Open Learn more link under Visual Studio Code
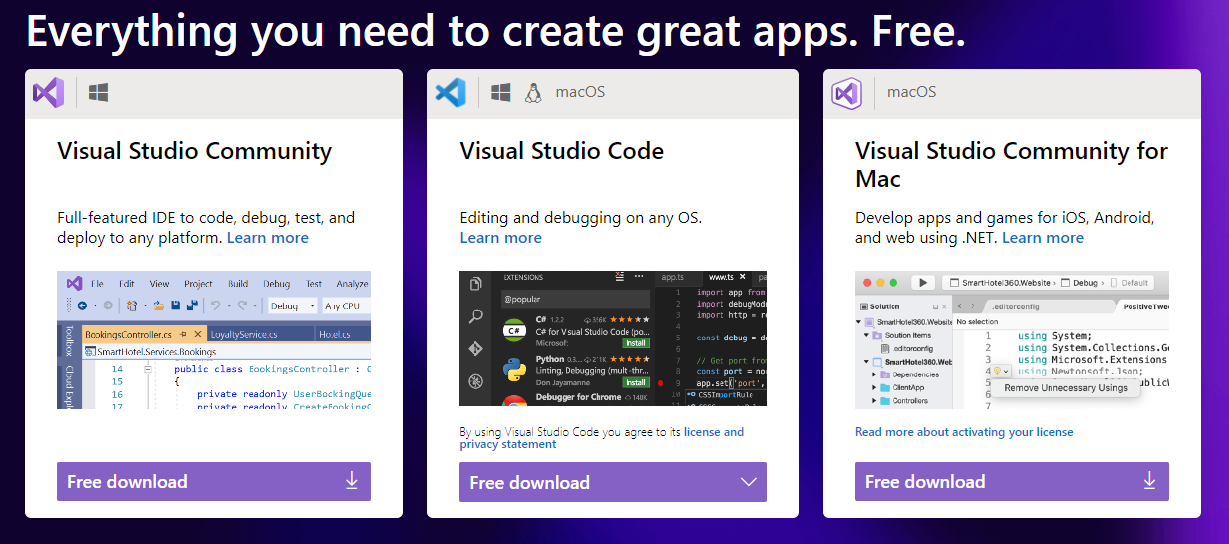Screen dimensions: 1229x544 point(501,238)
